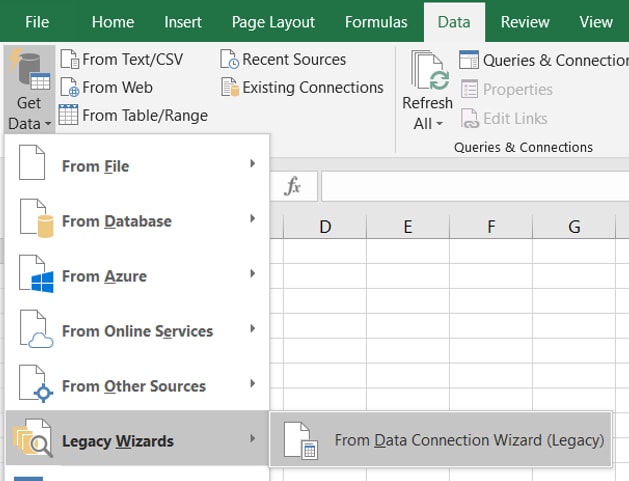Screen dimensions: 629x481
Task: Click the Queries & Connections icon
Action: 469,60
